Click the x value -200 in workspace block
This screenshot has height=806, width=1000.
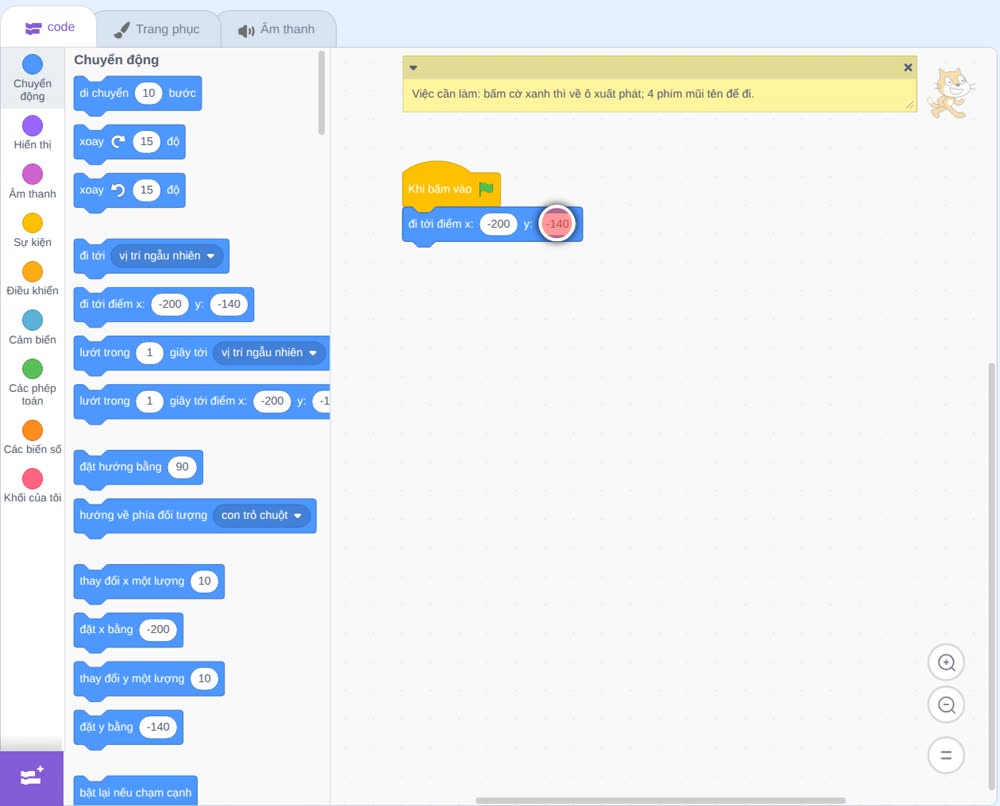(498, 224)
